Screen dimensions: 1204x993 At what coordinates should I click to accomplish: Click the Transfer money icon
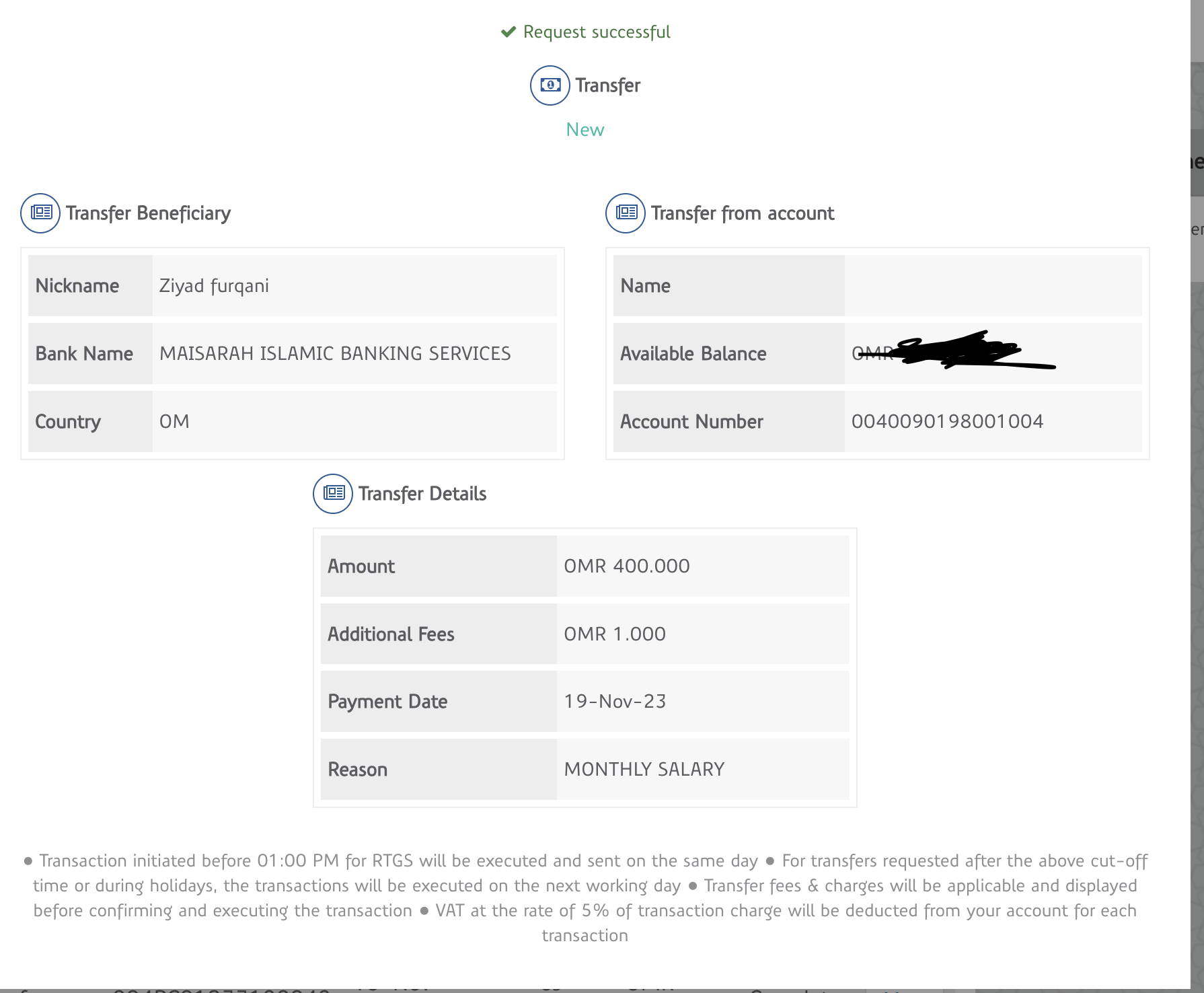pyautogui.click(x=550, y=85)
